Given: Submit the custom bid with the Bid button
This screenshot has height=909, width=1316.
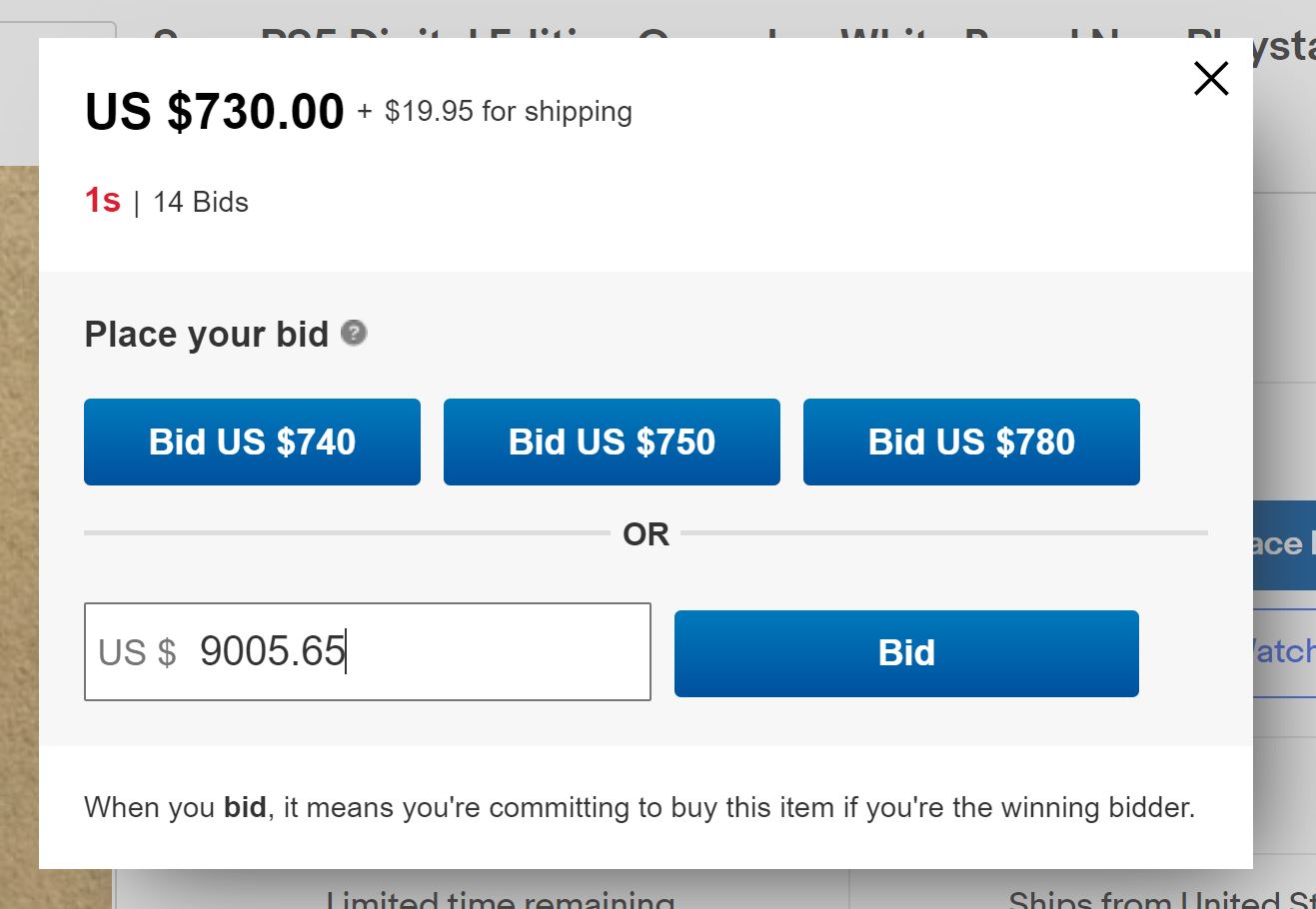Looking at the screenshot, I should pyautogui.click(x=905, y=652).
